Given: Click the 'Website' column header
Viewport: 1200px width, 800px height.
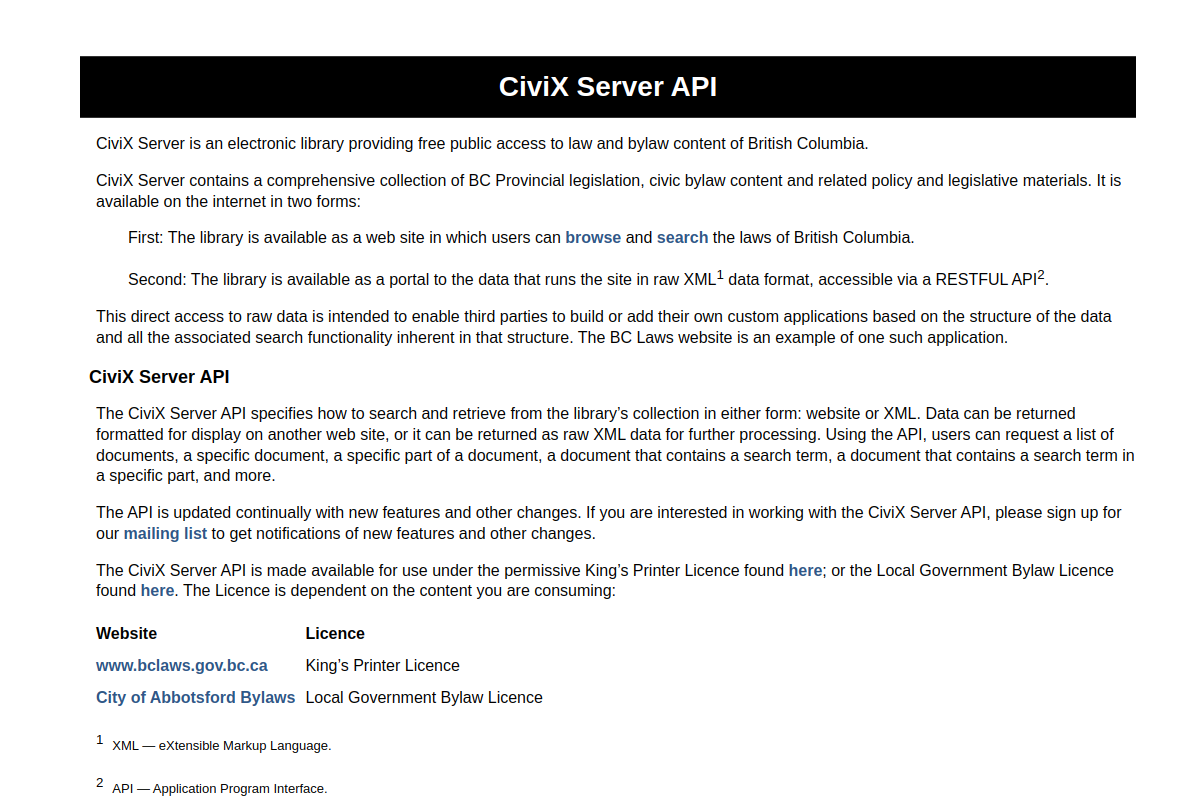Looking at the screenshot, I should click(x=126, y=634).
